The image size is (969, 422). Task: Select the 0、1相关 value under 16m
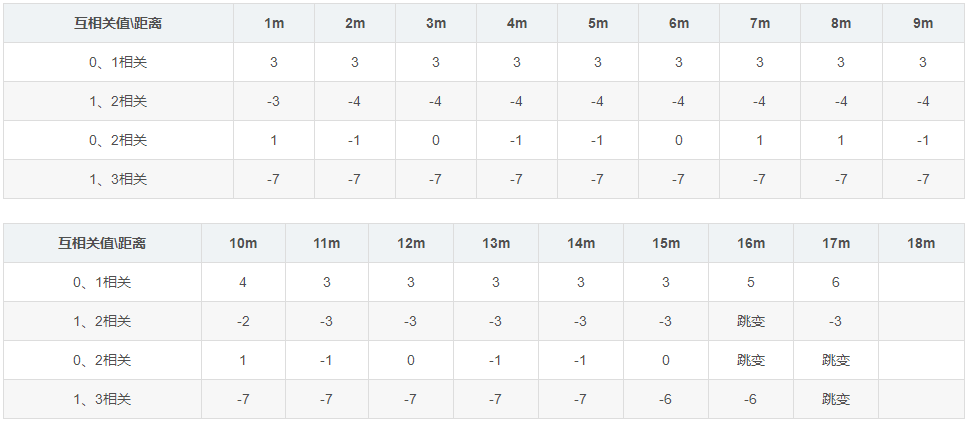click(751, 282)
